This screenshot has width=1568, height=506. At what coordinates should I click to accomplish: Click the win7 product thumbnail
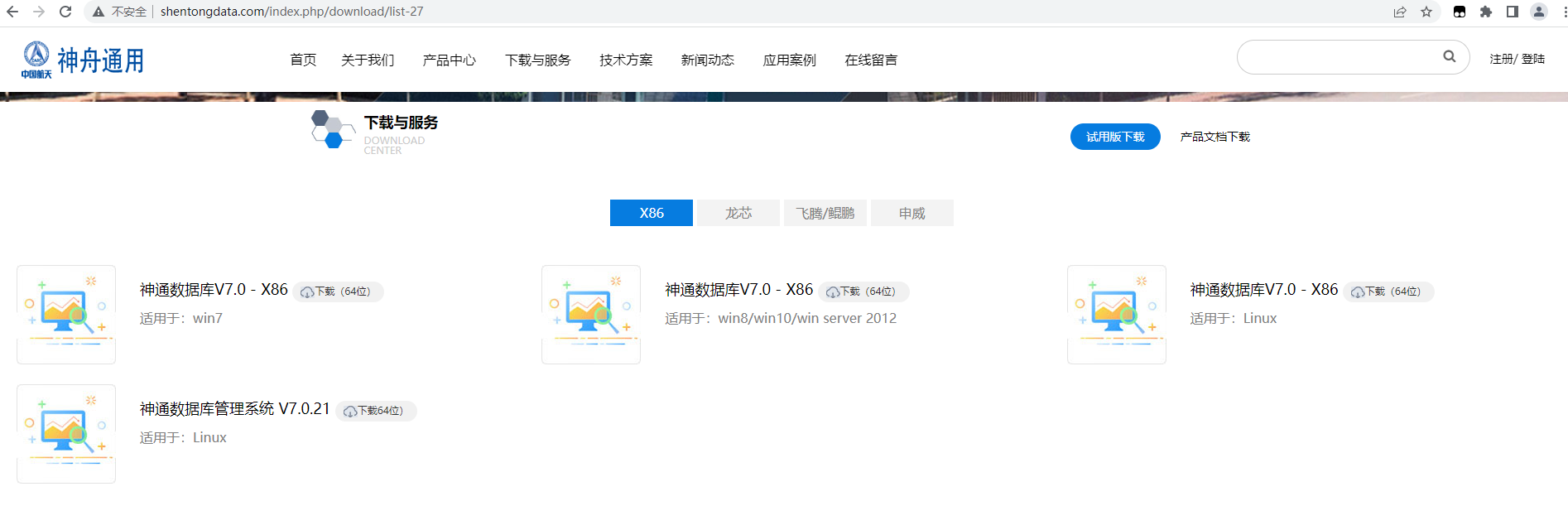pos(66,315)
